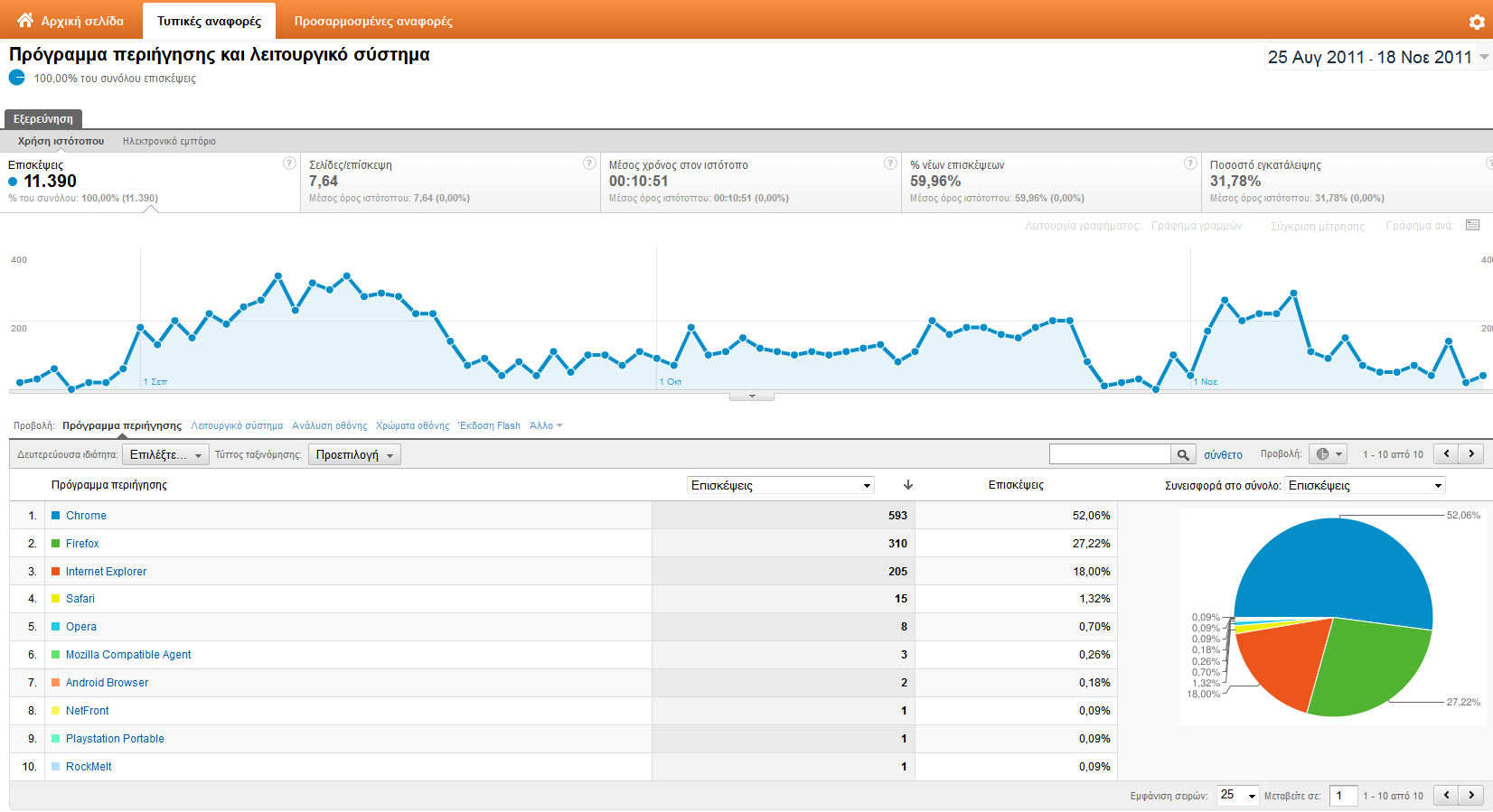Click help icon in Σελίδες/επίσκεψη metric box
The image size is (1493, 812).
coord(589,163)
